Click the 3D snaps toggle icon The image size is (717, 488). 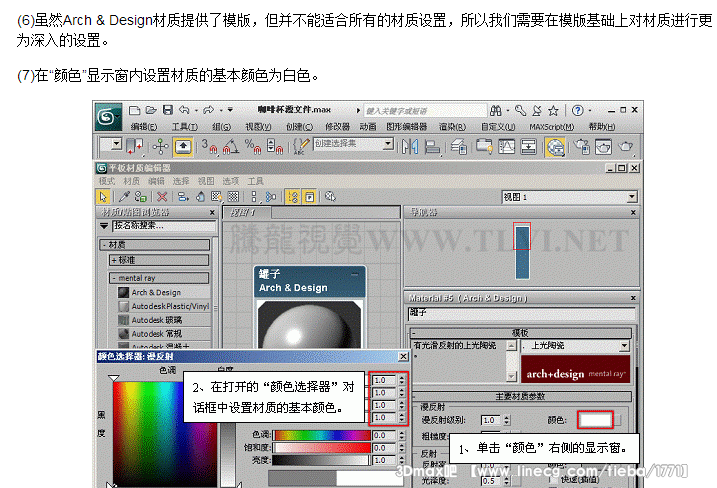tap(209, 146)
